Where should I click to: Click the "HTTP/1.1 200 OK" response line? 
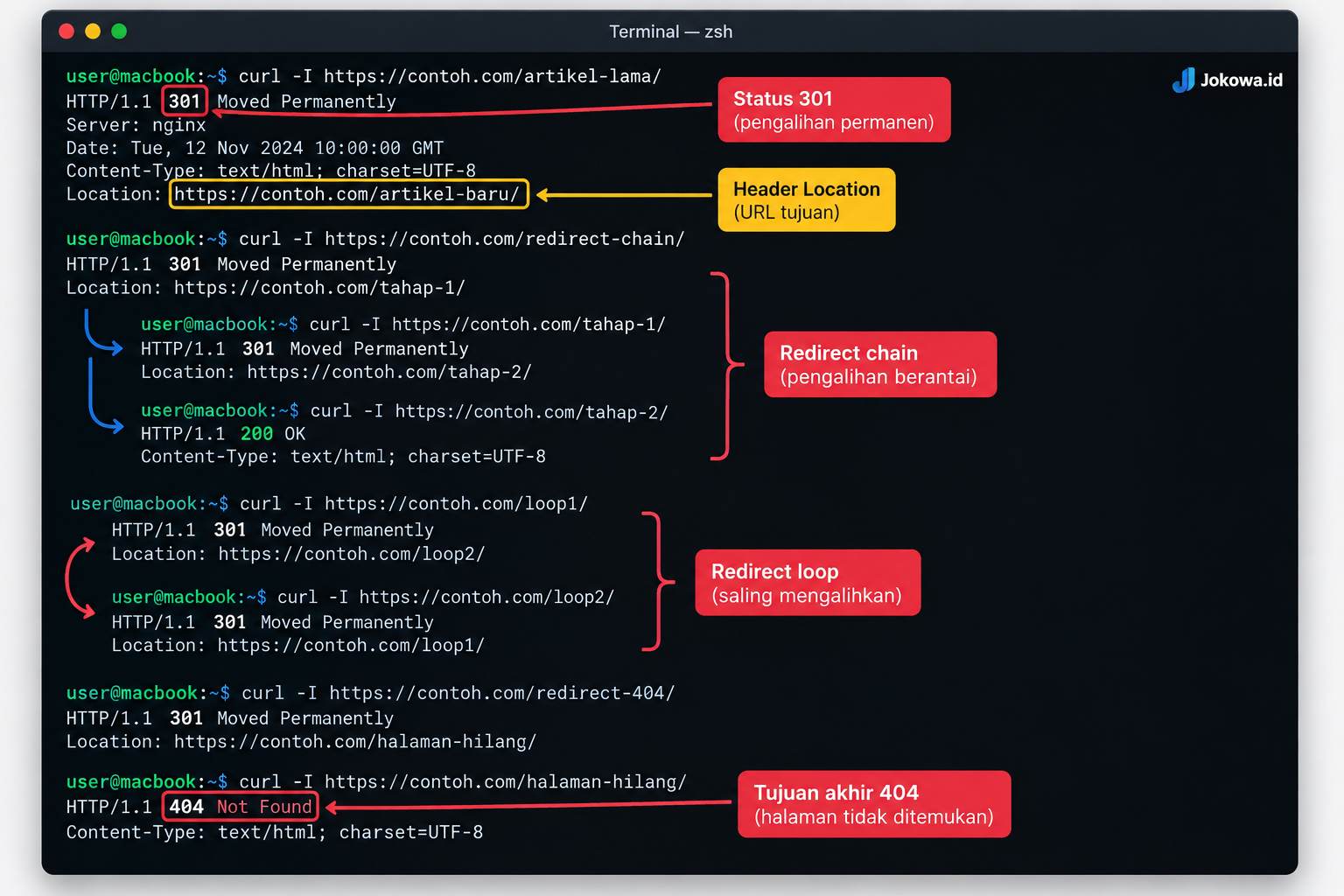pyautogui.click(x=223, y=434)
